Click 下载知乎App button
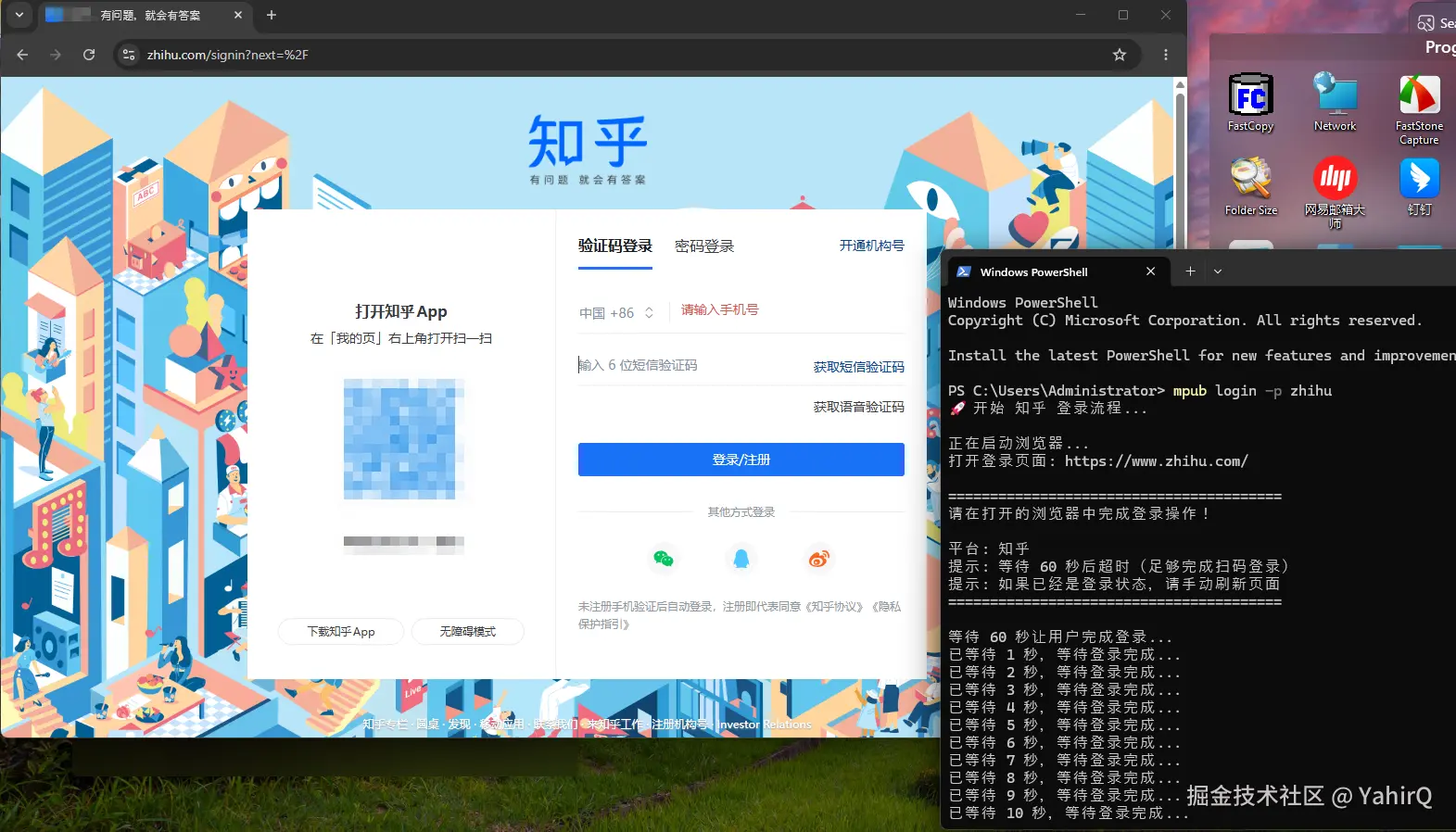 [341, 632]
